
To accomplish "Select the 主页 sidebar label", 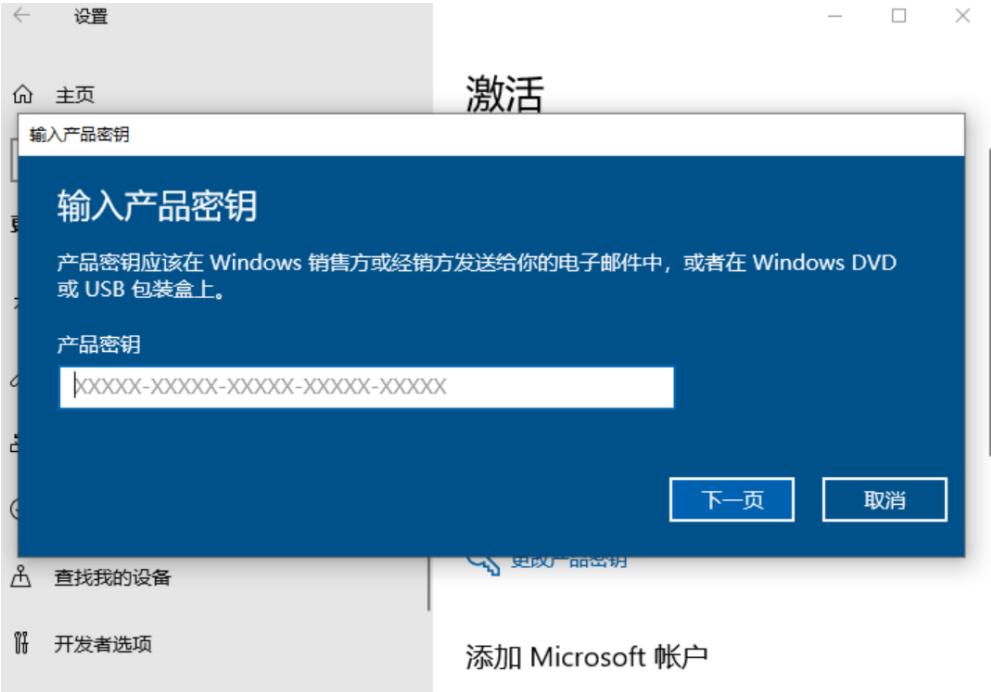I will 75,95.
